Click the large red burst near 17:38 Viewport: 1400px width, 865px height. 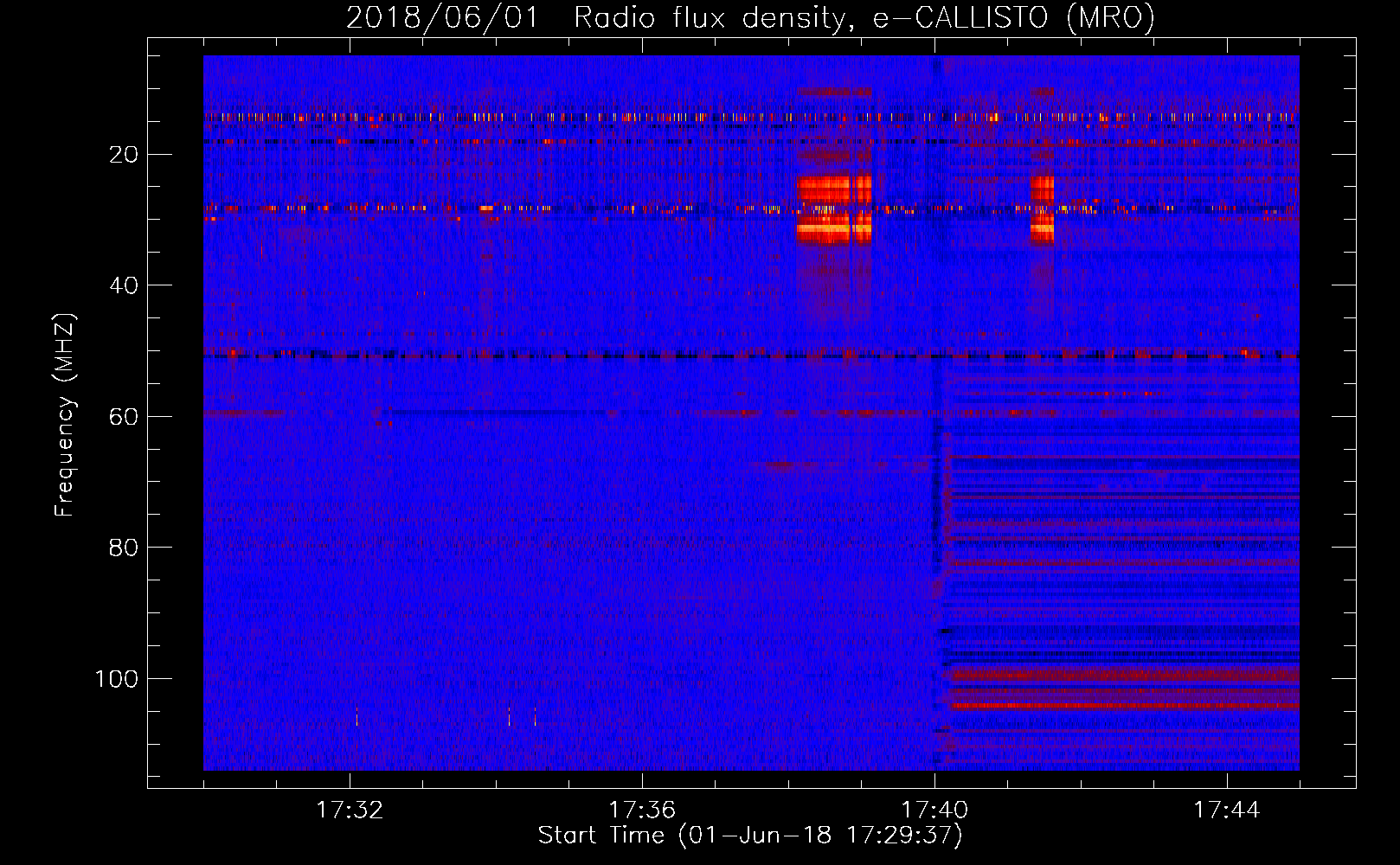[834, 209]
